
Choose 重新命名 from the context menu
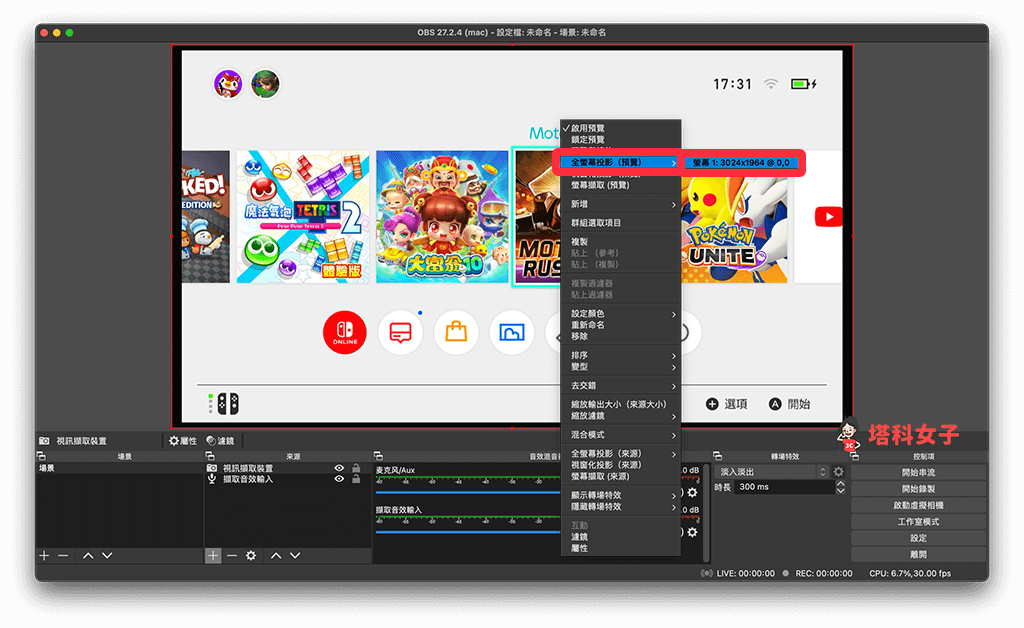coord(588,325)
